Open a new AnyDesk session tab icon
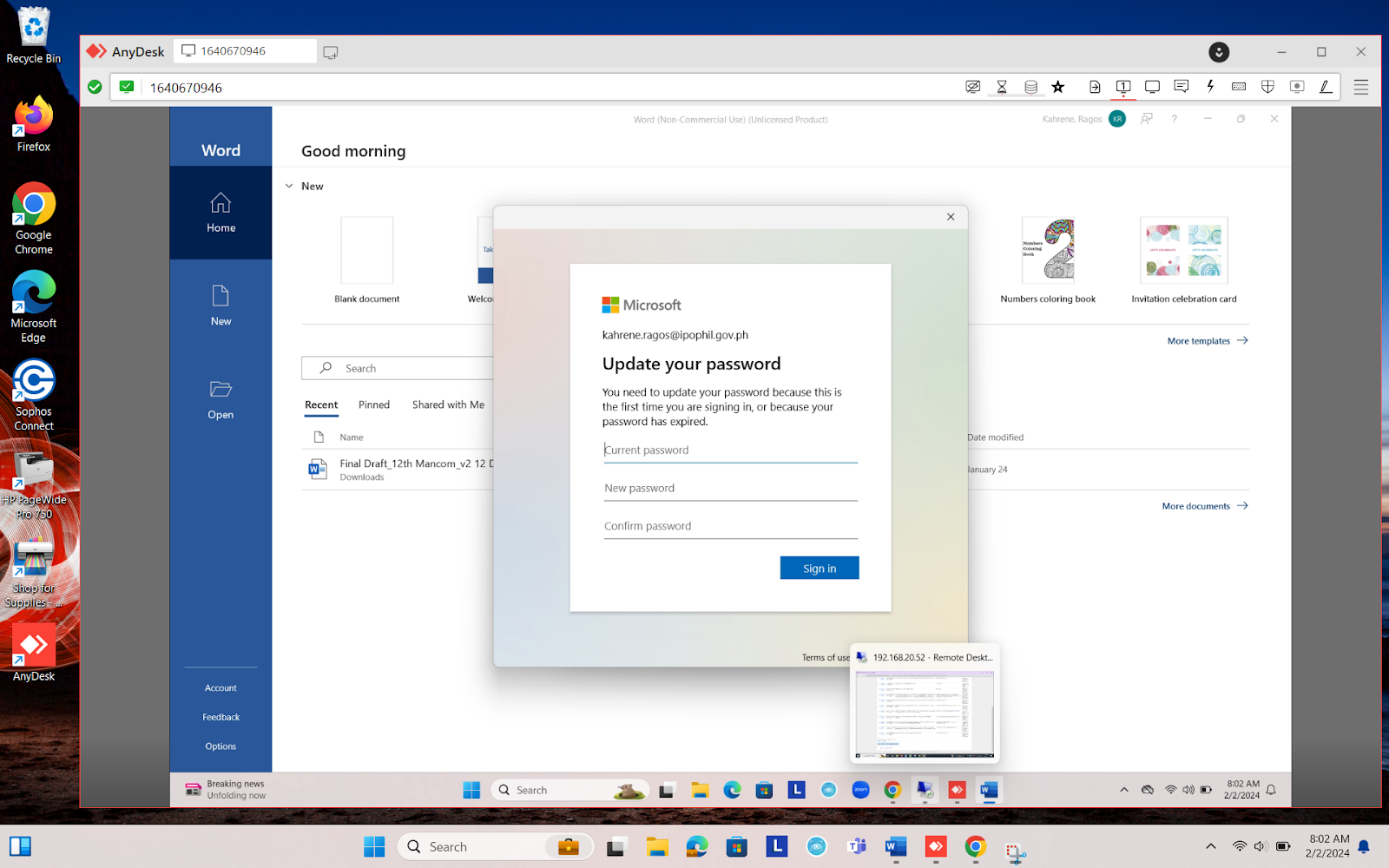This screenshot has width=1389, height=868. pos(331,52)
